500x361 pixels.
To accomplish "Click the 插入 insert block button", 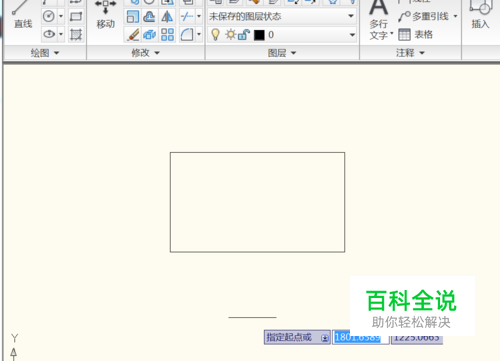I will (480, 15).
